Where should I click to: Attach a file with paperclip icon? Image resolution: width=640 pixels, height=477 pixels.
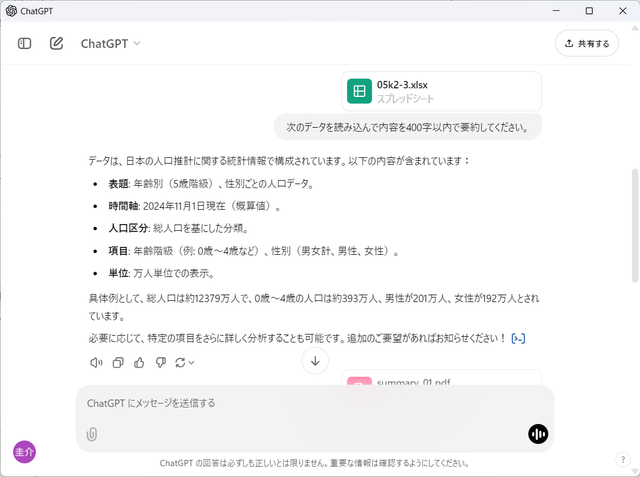tap(92, 434)
